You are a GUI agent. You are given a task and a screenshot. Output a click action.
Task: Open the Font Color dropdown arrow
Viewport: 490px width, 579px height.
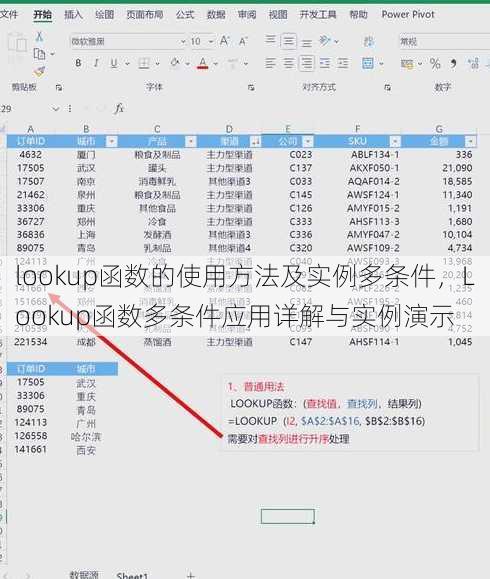click(216, 64)
